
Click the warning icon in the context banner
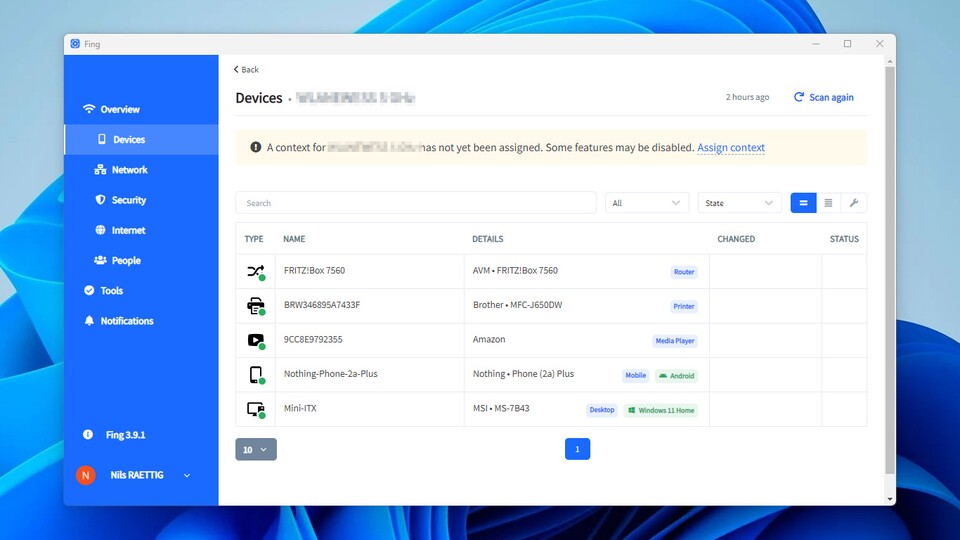(x=256, y=147)
